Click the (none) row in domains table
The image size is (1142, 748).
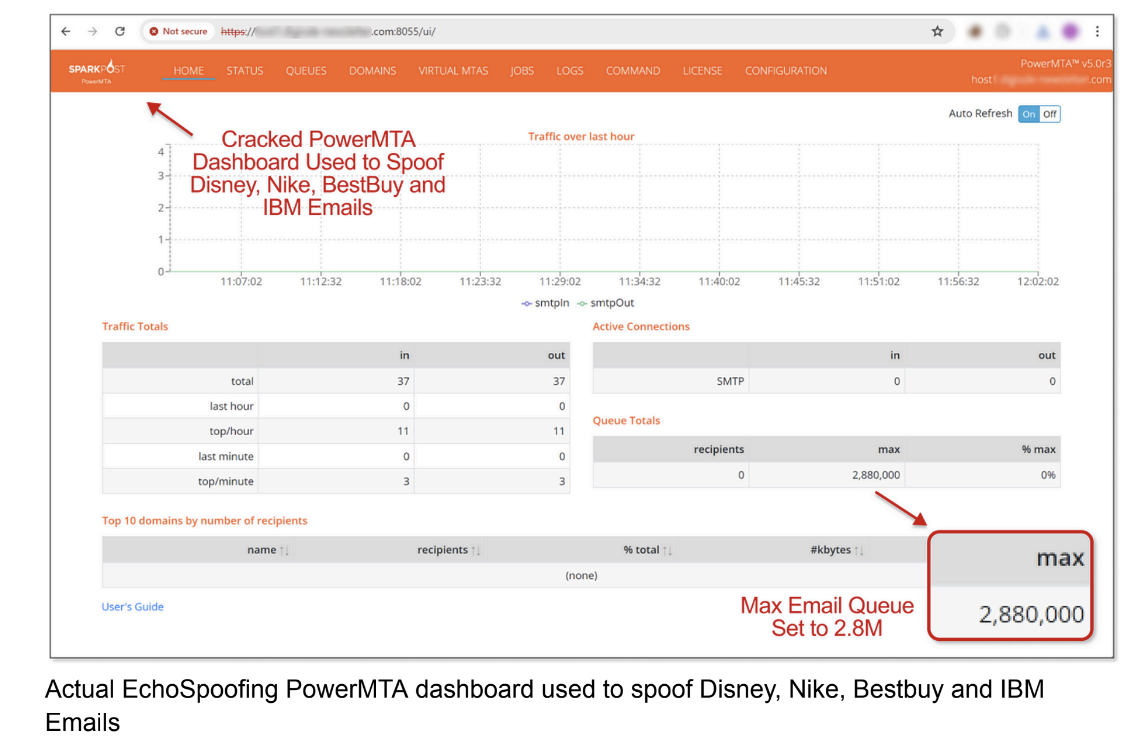(581, 575)
